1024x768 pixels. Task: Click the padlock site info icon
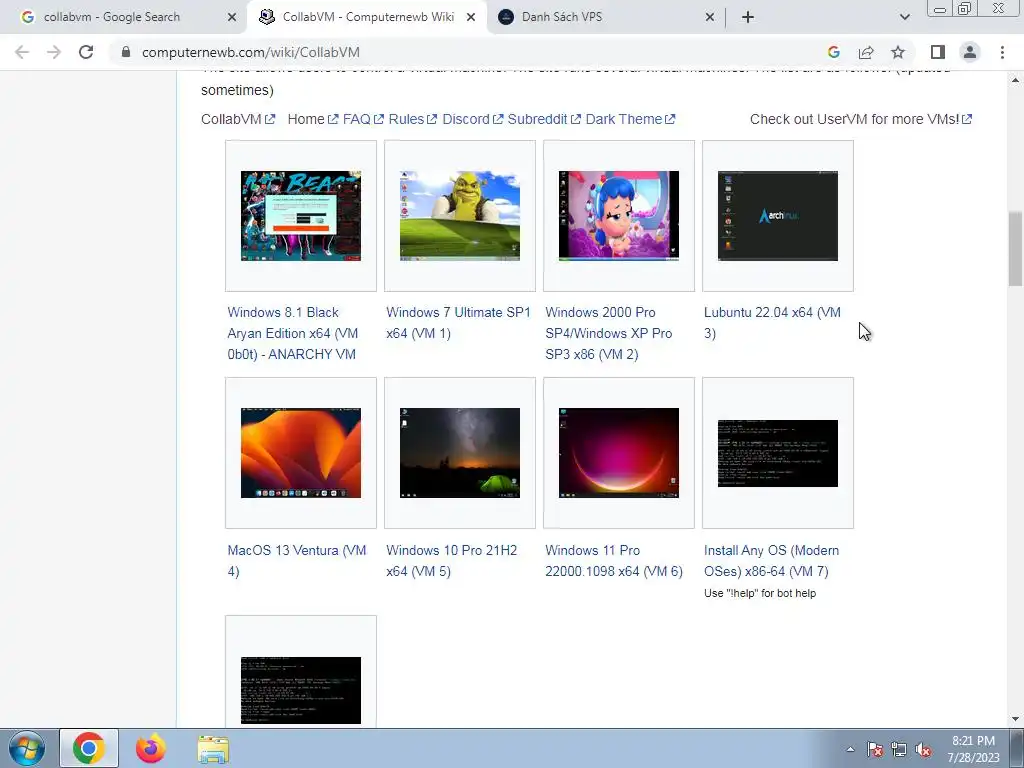(x=126, y=52)
